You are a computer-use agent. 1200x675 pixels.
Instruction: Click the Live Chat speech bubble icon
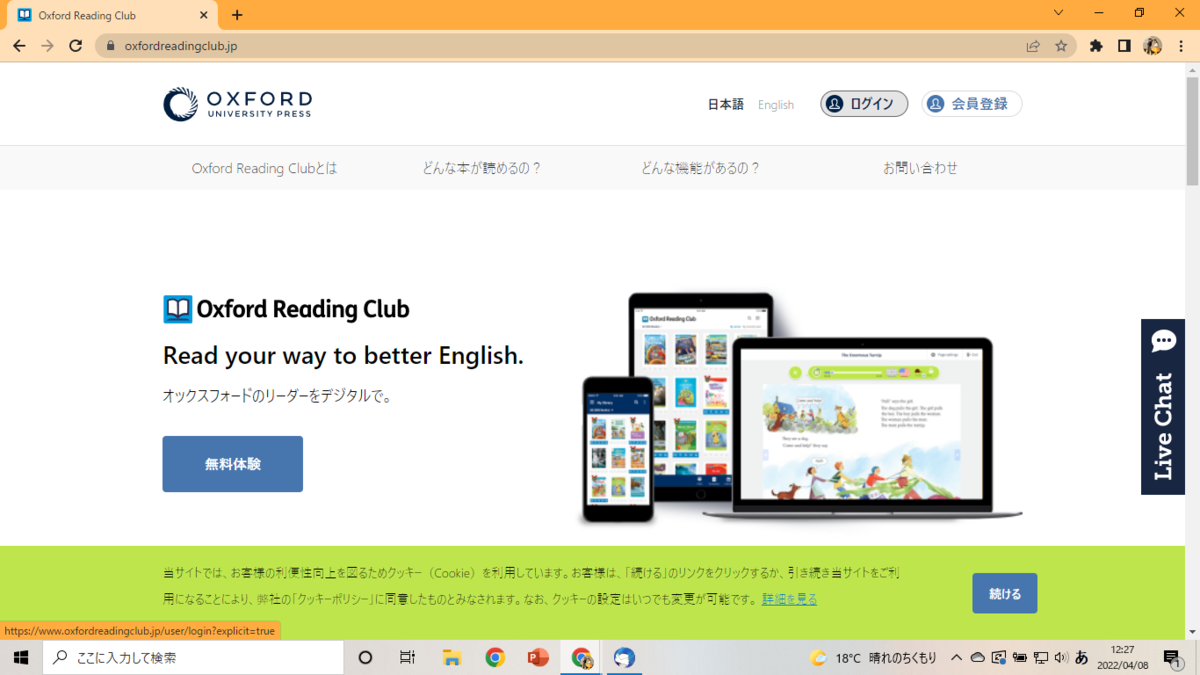point(1164,342)
